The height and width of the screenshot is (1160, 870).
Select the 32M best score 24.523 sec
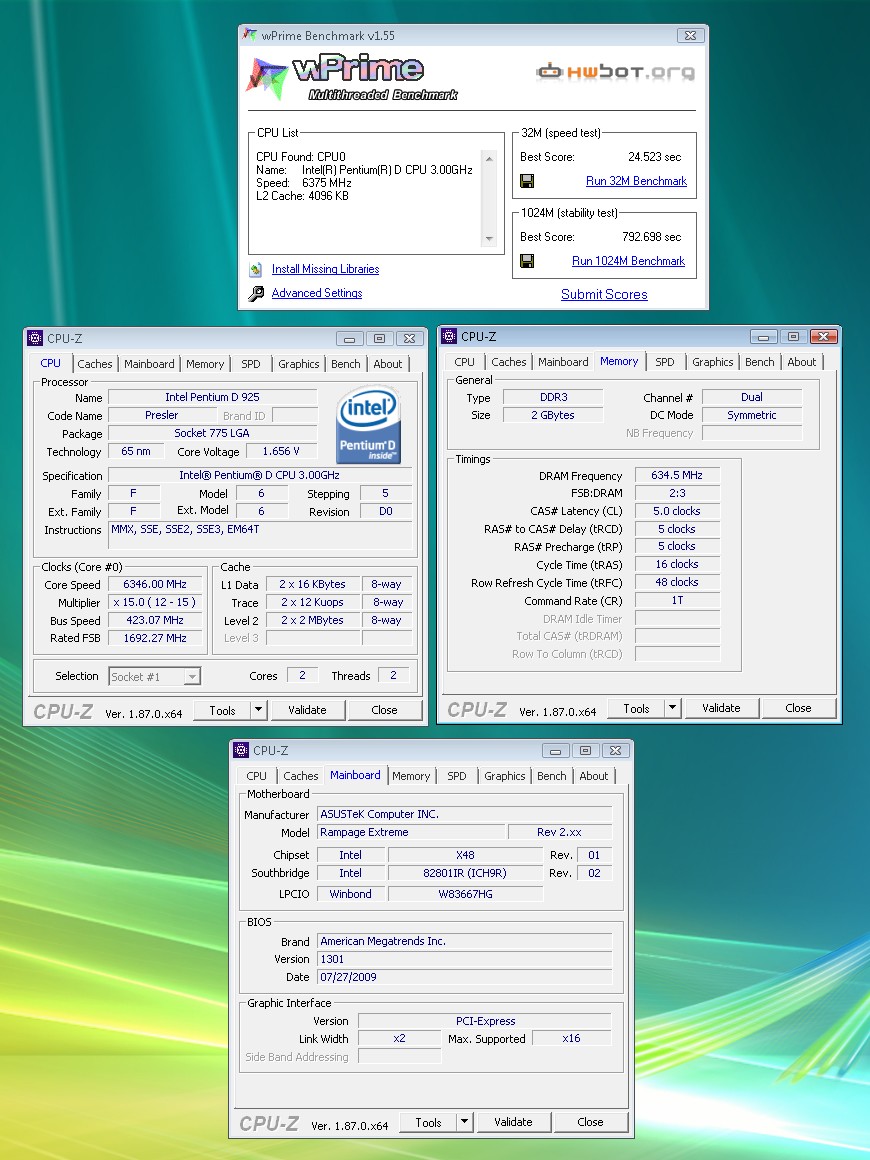pyautogui.click(x=654, y=157)
